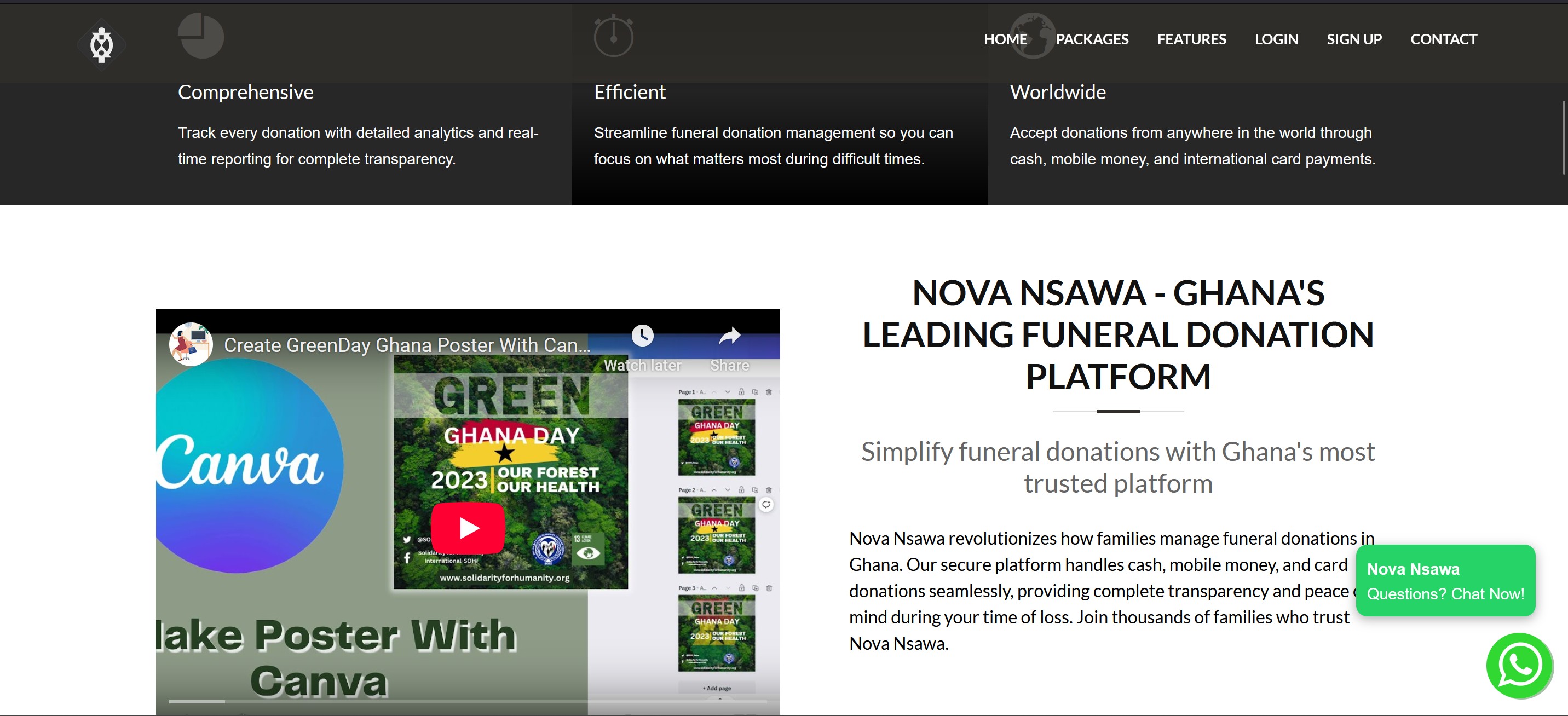The image size is (1568, 716).
Task: Play the YouTube video
Action: tap(468, 527)
